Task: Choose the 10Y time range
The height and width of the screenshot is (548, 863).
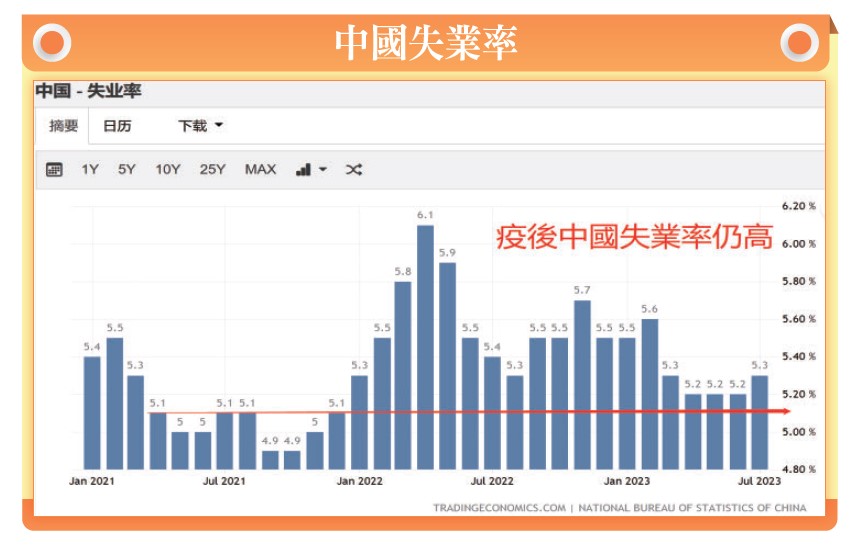Action: tap(167, 170)
